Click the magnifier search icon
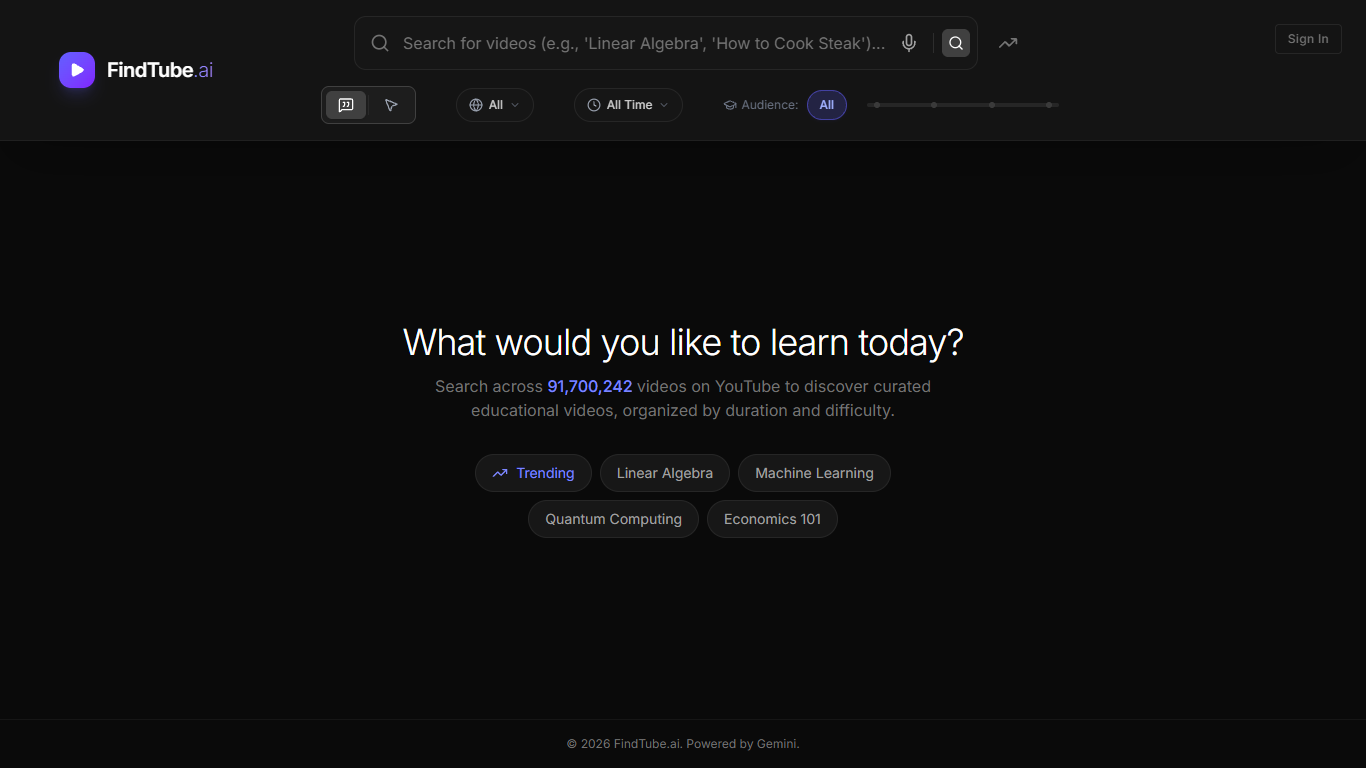The height and width of the screenshot is (768, 1366). [x=955, y=42]
